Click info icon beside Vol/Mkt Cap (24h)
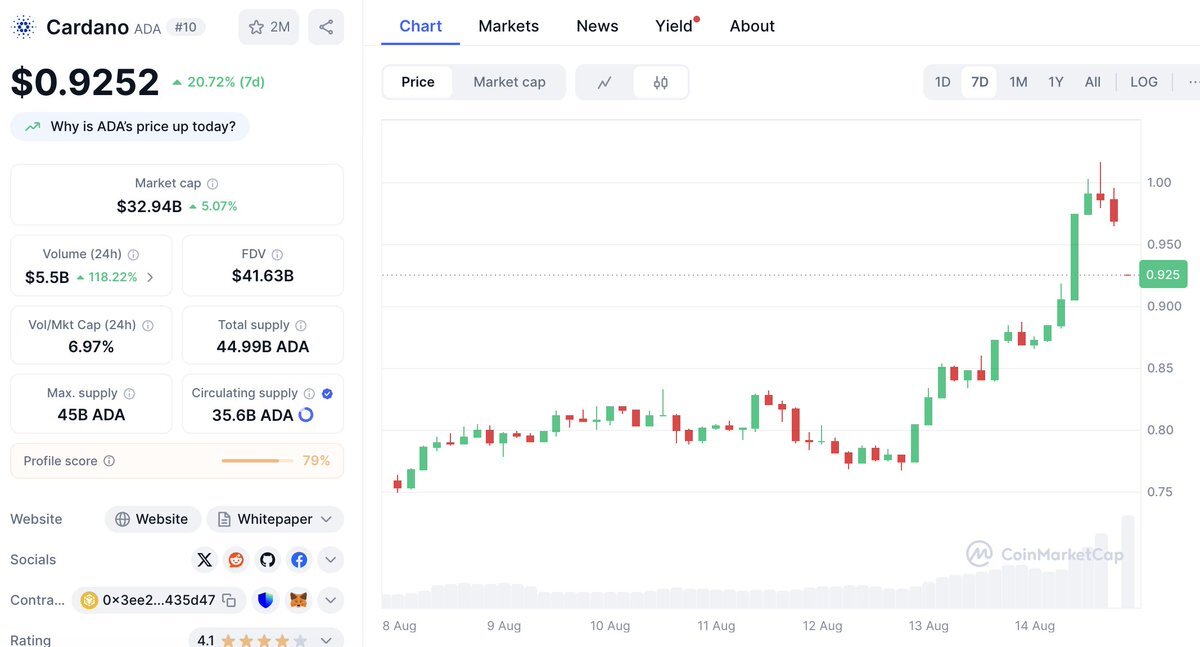This screenshot has height=647, width=1200. pyautogui.click(x=148, y=326)
